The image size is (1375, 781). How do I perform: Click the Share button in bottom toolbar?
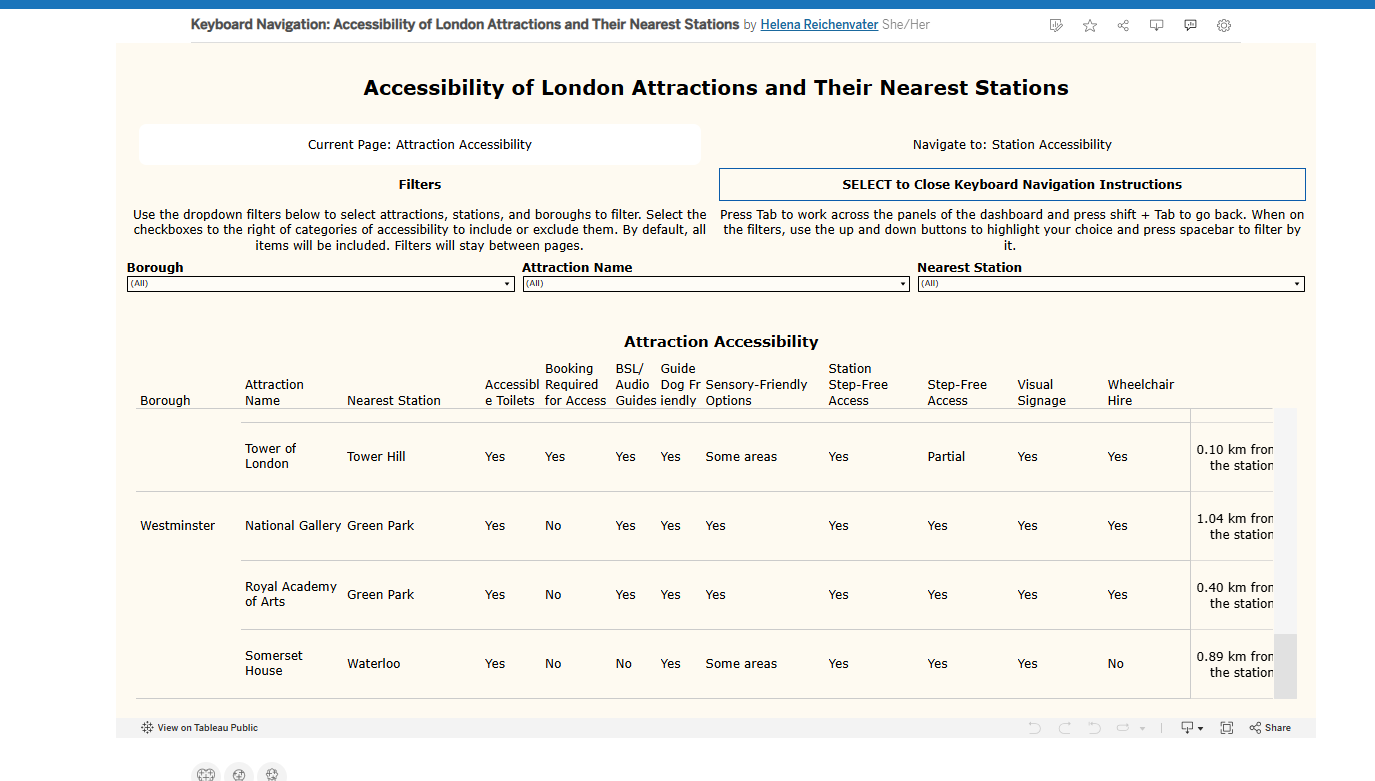click(x=1270, y=728)
